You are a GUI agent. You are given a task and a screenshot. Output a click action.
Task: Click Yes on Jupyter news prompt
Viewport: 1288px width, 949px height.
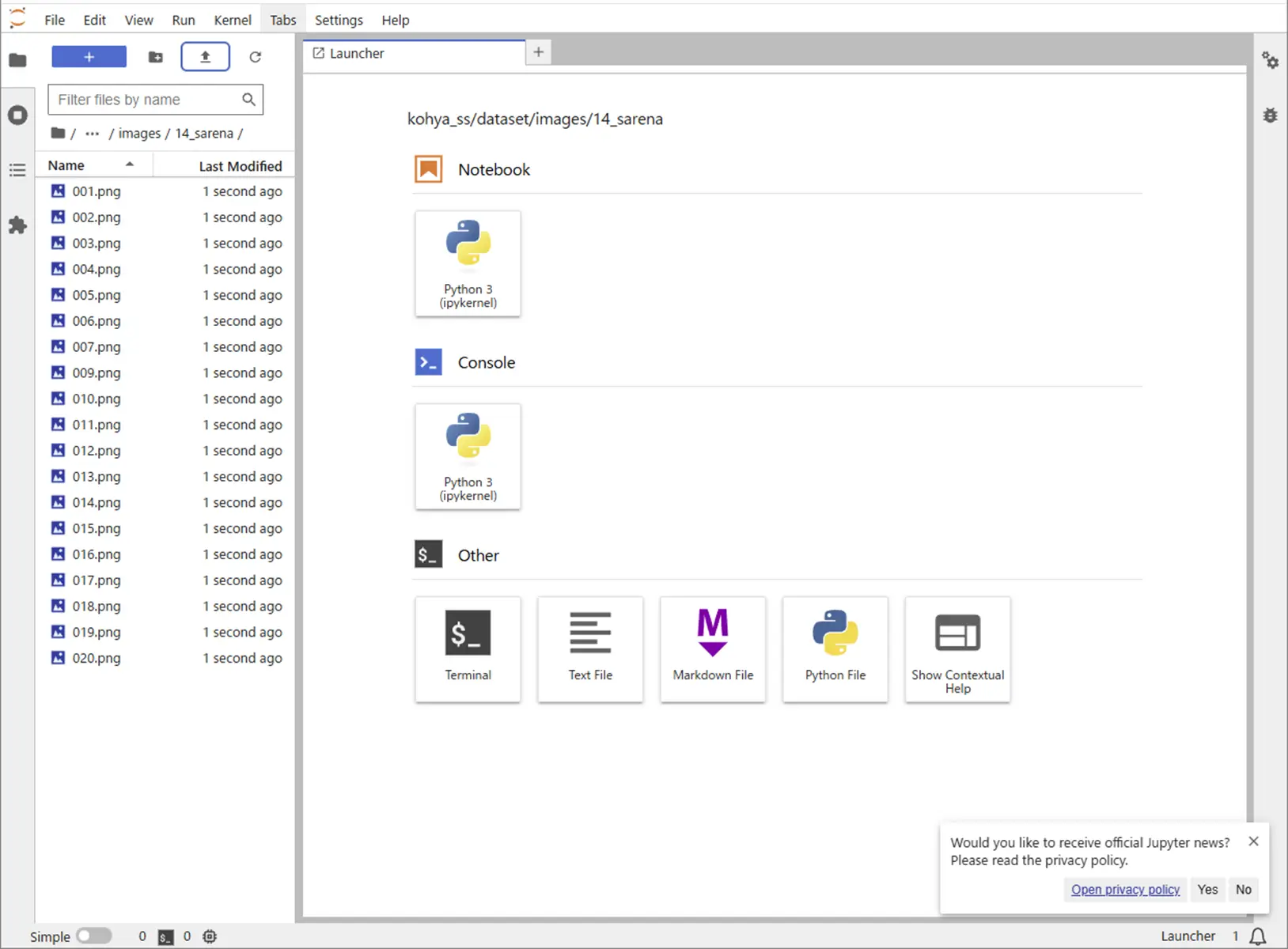coord(1207,890)
